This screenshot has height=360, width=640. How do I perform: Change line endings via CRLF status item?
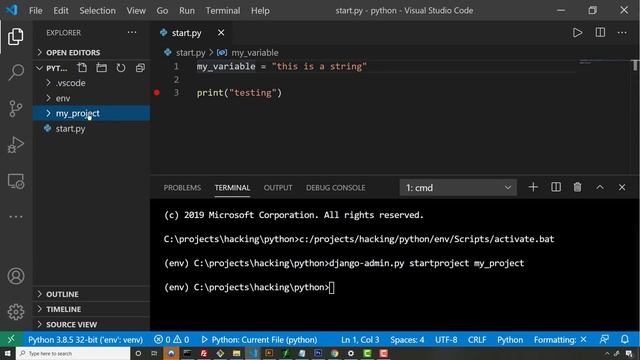pyautogui.click(x=477, y=340)
